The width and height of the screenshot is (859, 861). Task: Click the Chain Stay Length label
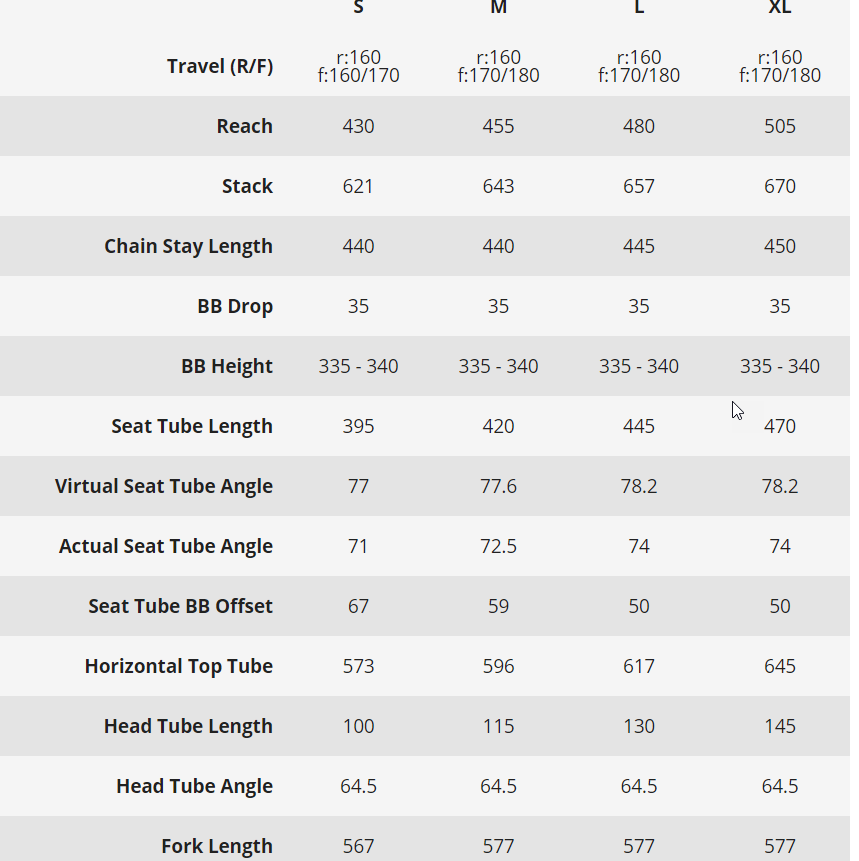pyautogui.click(x=188, y=246)
